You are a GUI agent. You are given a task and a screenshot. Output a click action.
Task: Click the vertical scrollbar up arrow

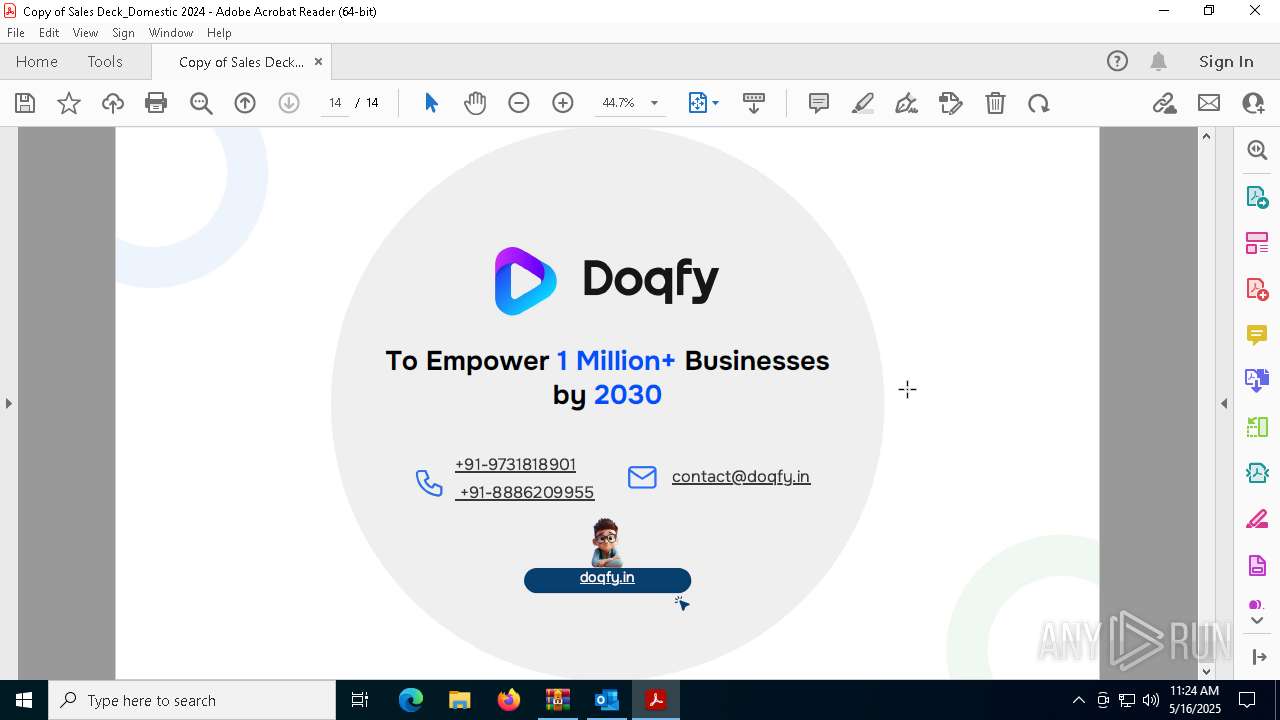coord(1206,136)
